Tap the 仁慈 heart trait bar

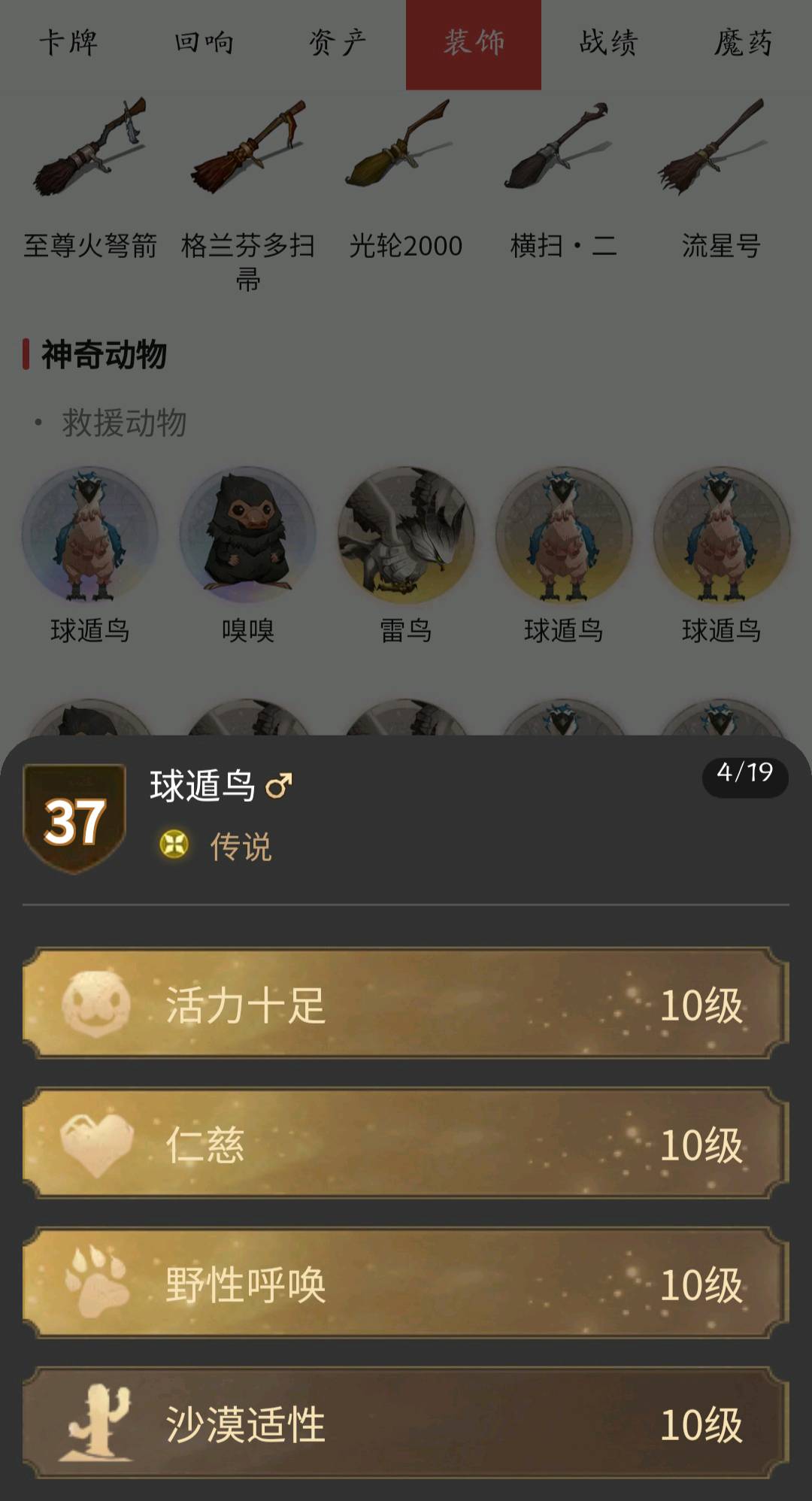click(x=406, y=1144)
